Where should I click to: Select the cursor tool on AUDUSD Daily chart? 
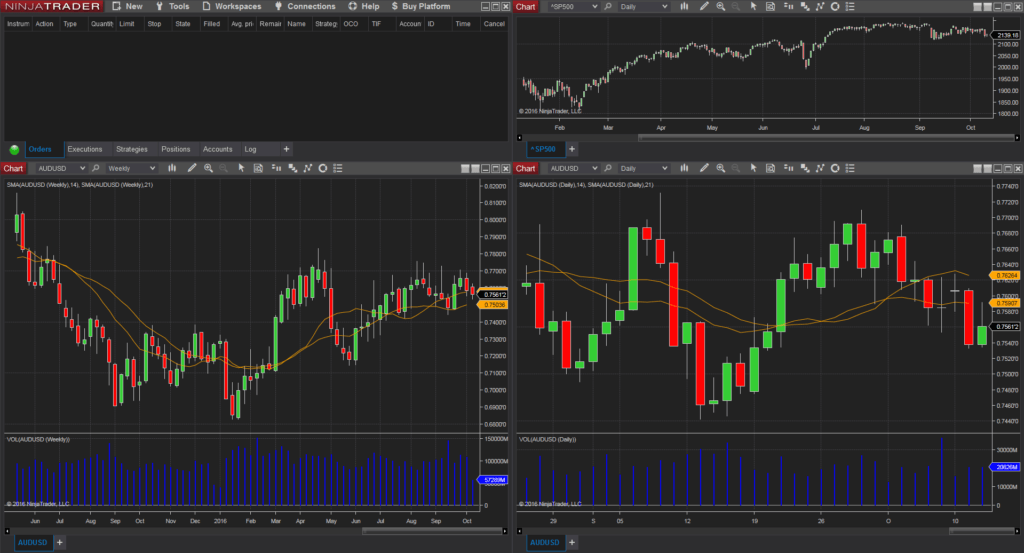(754, 168)
